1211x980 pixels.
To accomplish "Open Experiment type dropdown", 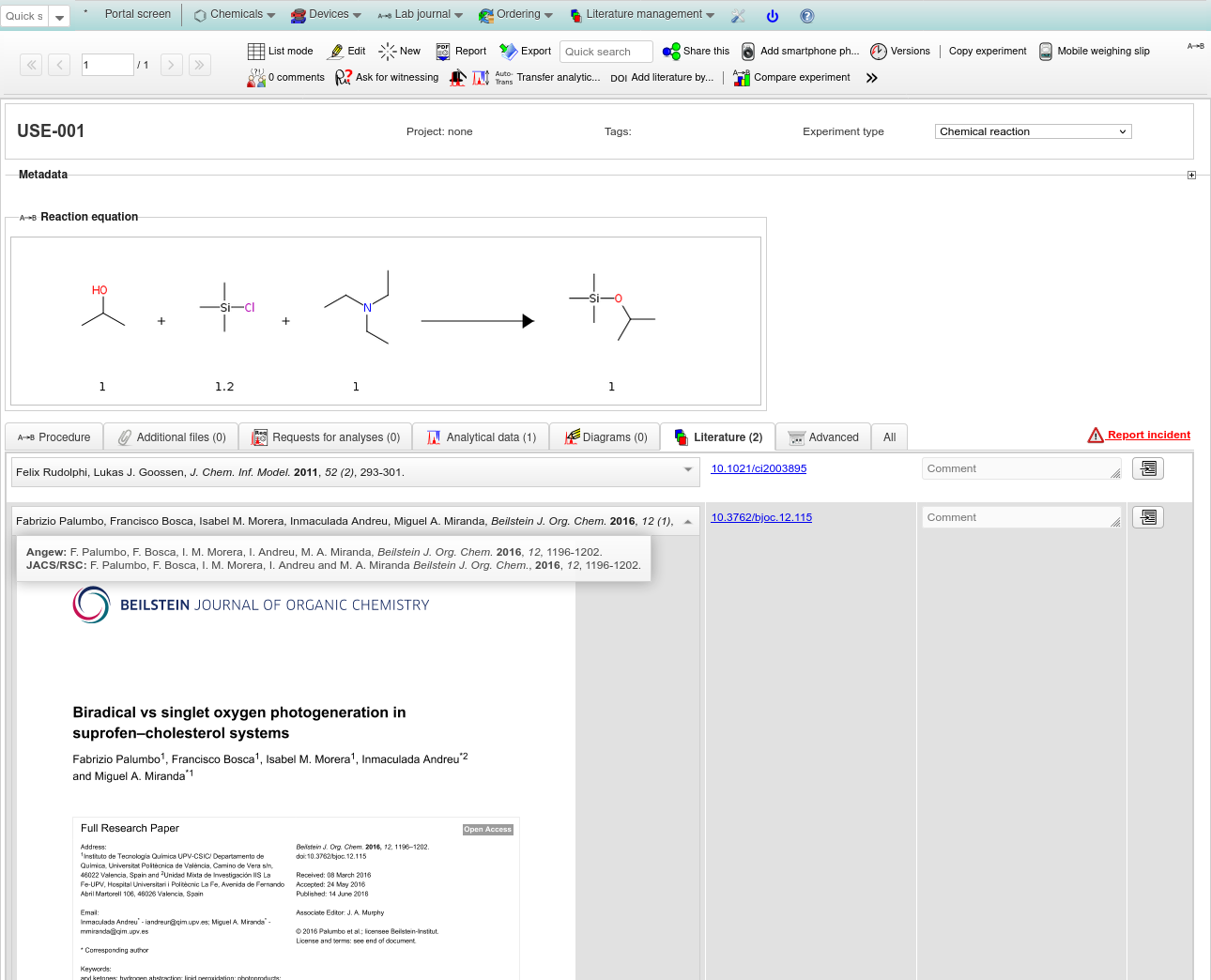I will (x=1033, y=131).
